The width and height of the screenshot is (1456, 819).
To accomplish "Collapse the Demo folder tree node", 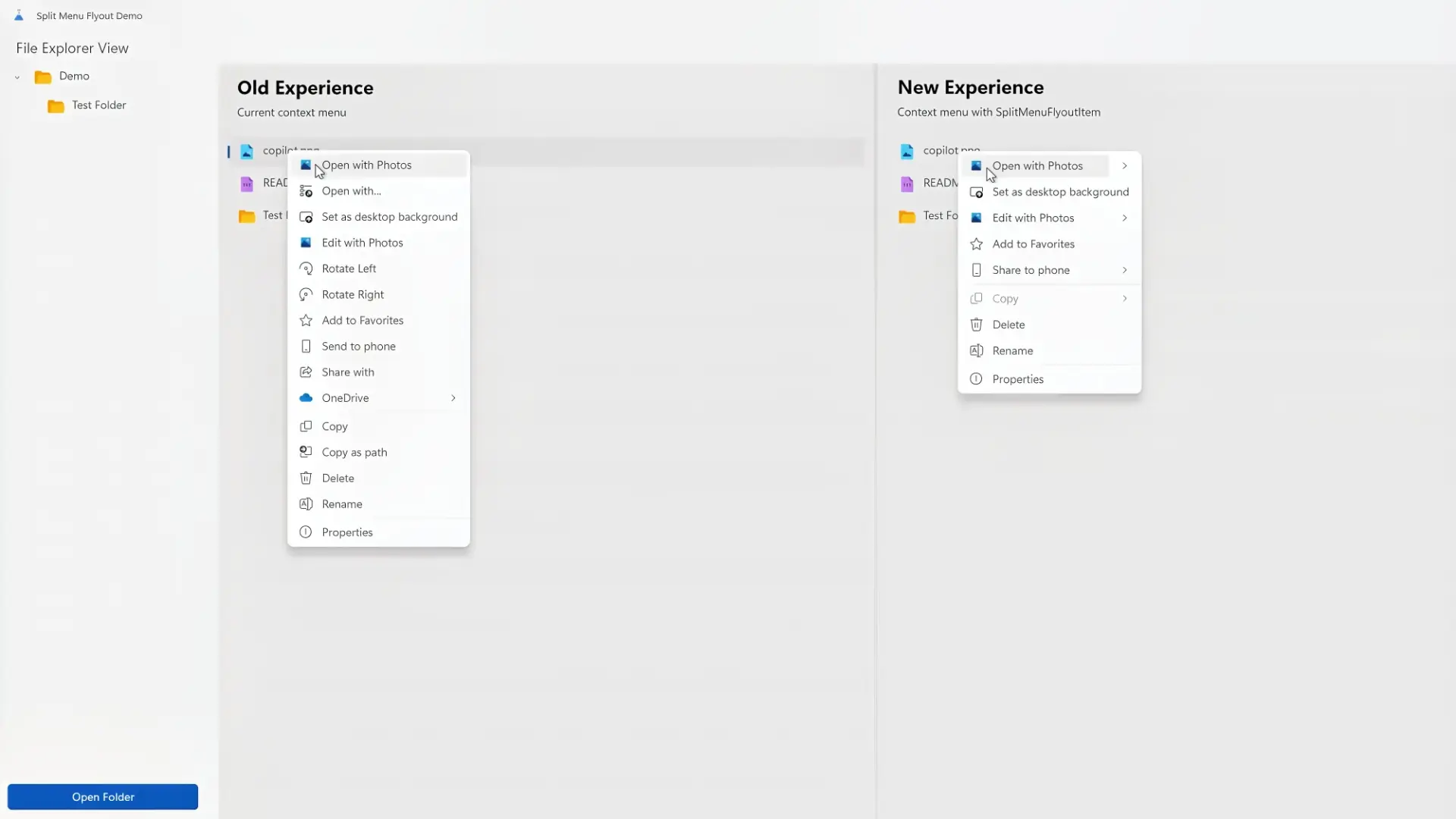I will 17,77.
